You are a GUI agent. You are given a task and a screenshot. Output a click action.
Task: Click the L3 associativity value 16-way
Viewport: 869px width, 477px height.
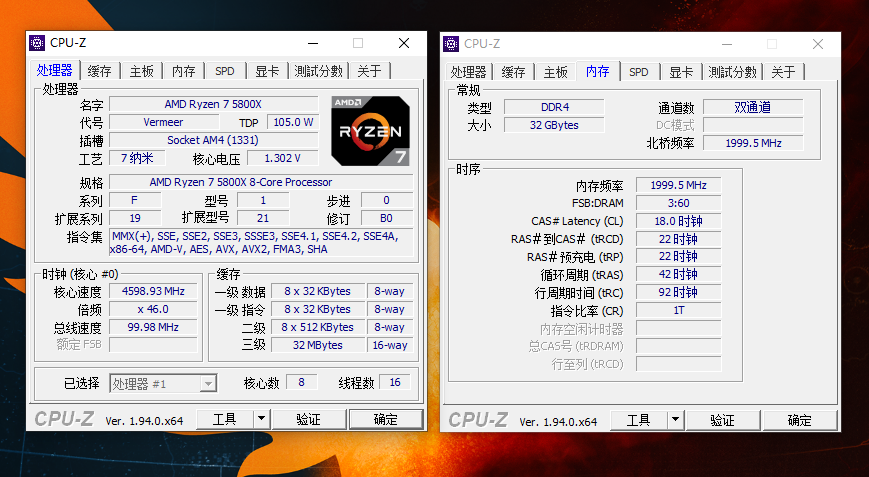pyautogui.click(x=390, y=345)
